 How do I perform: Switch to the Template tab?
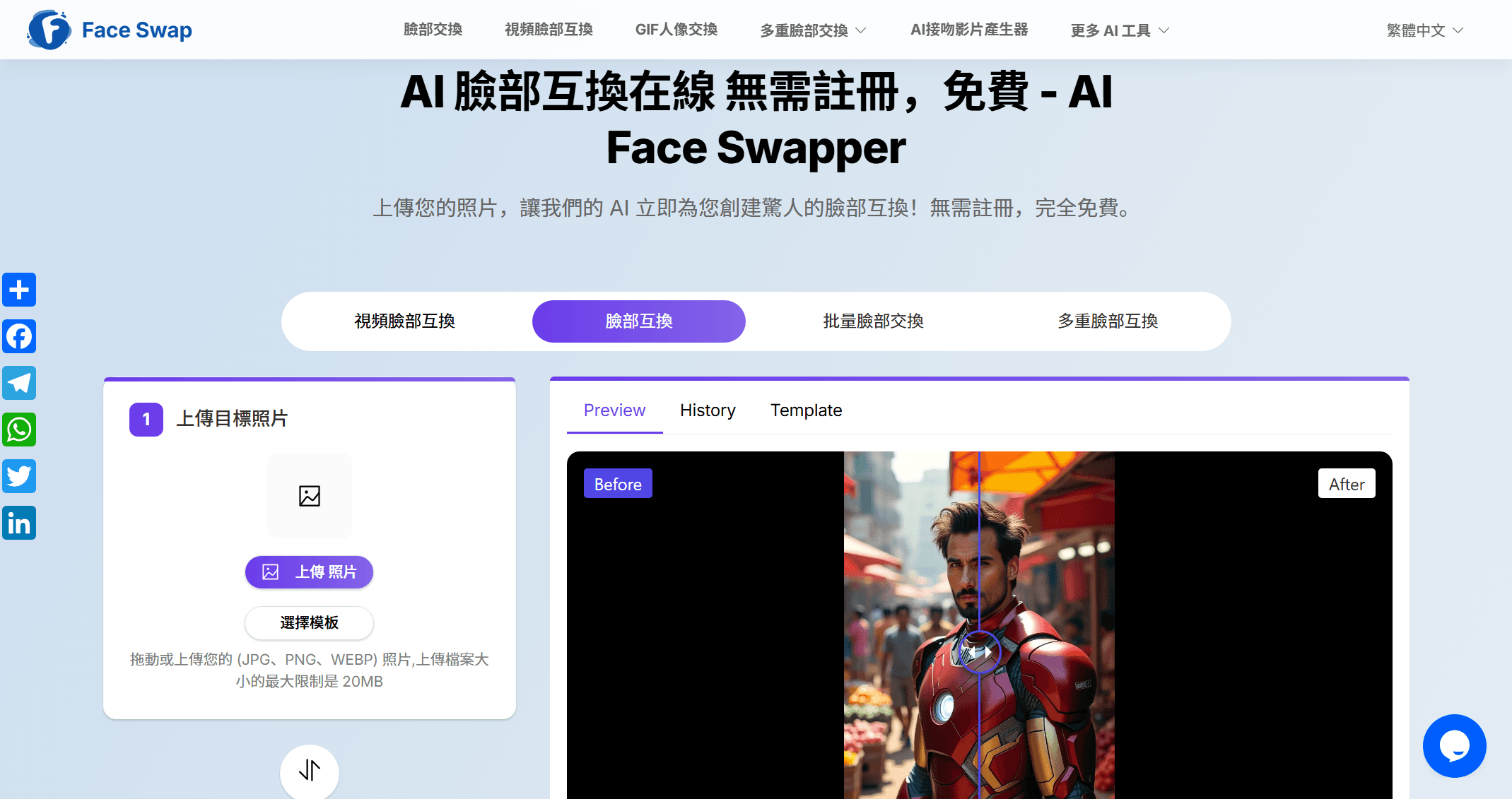click(806, 410)
